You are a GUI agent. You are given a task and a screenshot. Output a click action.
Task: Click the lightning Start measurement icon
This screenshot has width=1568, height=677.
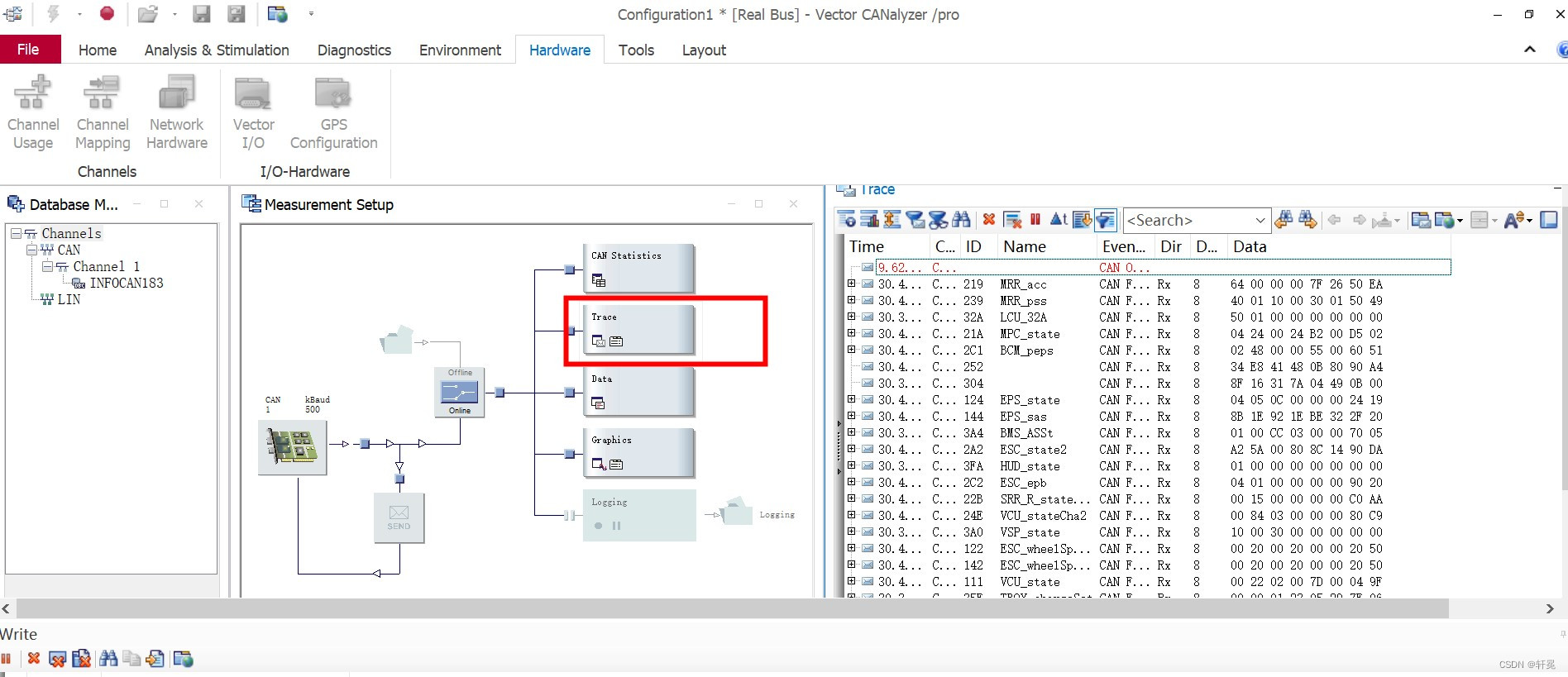point(53,13)
